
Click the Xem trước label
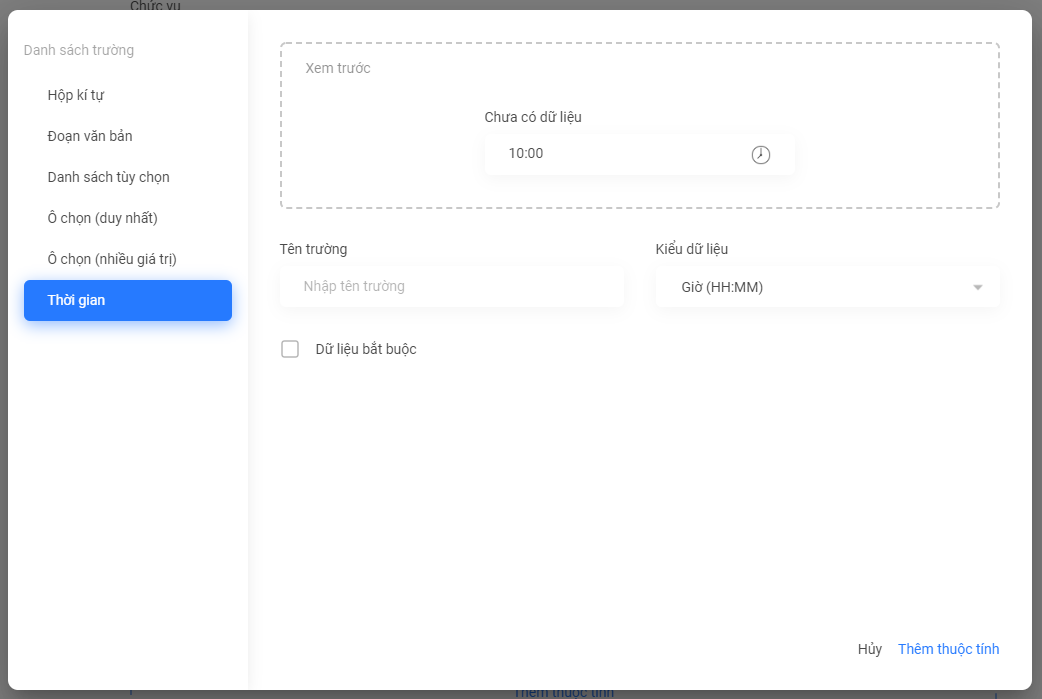(338, 68)
